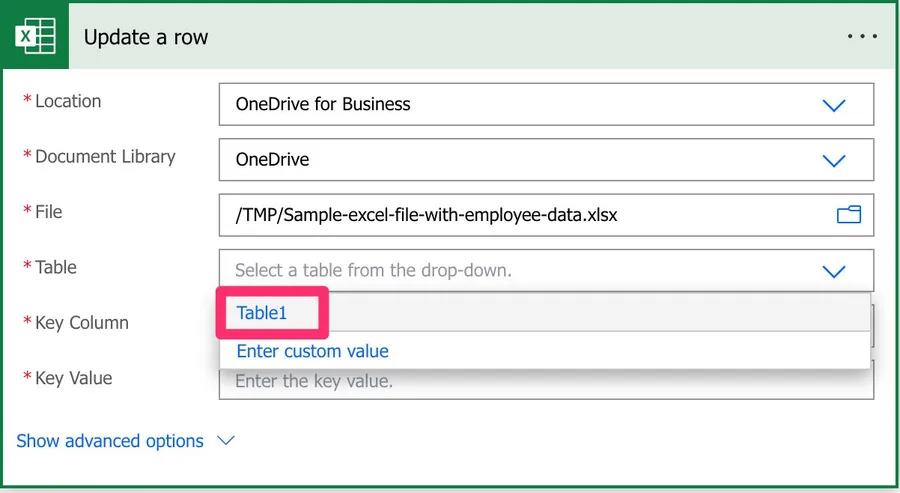Choose the Enter custom value option
The image size is (900, 493).
point(312,351)
